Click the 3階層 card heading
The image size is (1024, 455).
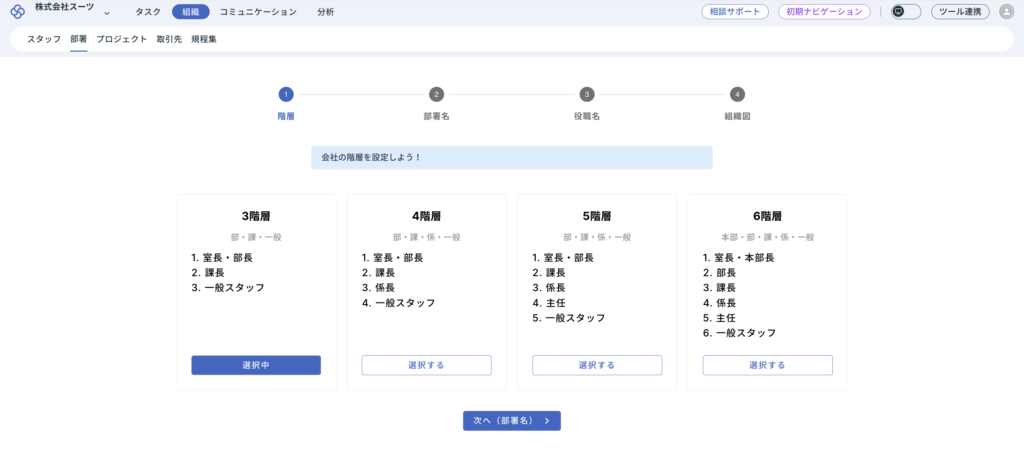(256, 216)
